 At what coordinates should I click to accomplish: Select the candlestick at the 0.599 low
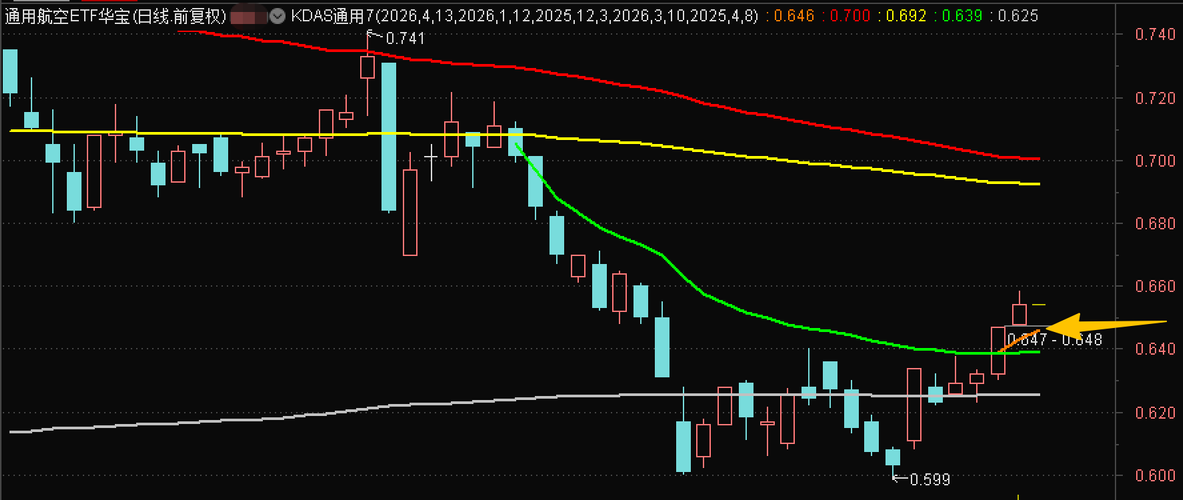(893, 457)
